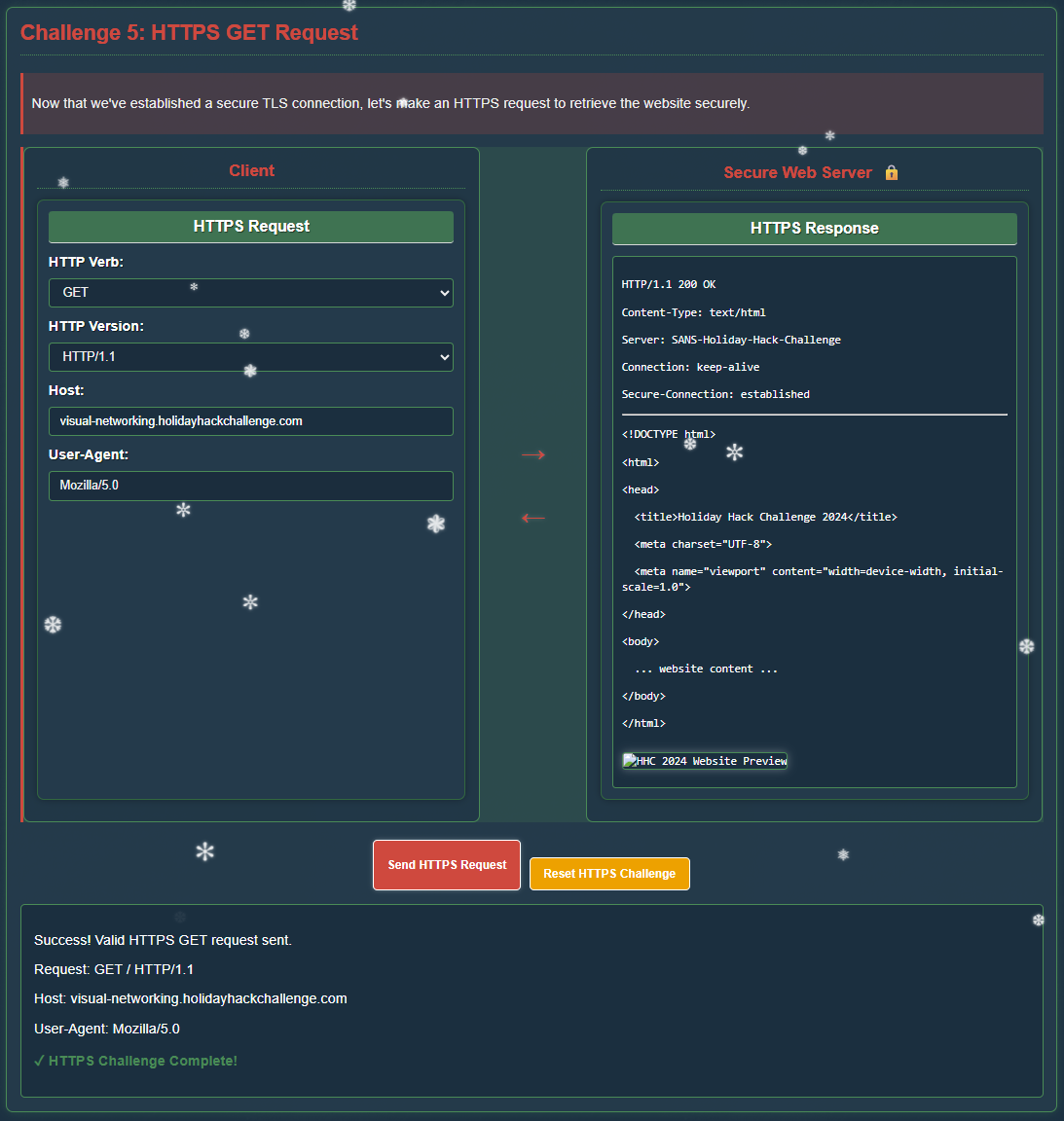Click the Challenge 5: HTTPS GET Request title
Screen dimensions: 1064x1121
tap(189, 32)
